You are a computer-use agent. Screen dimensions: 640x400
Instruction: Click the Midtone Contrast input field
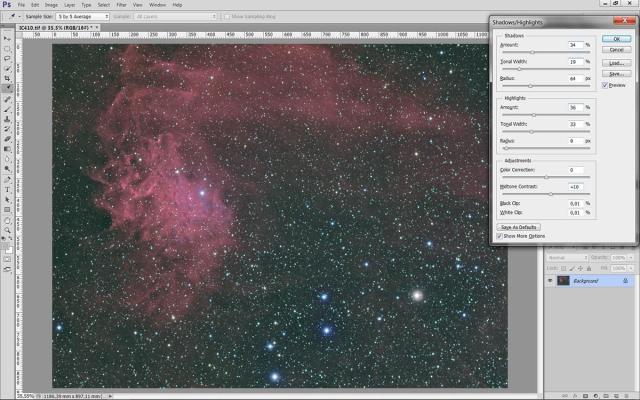tap(577, 187)
